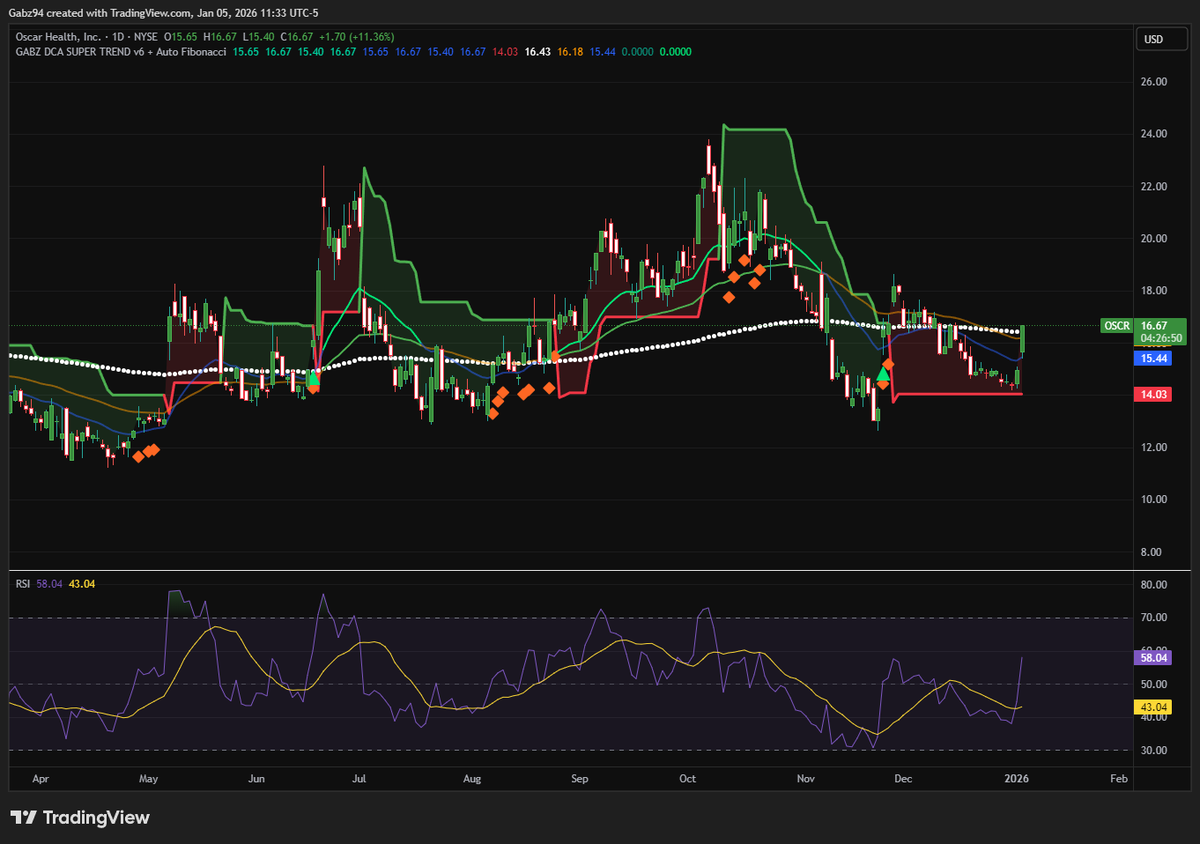Viewport: 1200px width, 844px height.
Task: Click the red 14.03 price axis label
Action: pyautogui.click(x=1155, y=395)
